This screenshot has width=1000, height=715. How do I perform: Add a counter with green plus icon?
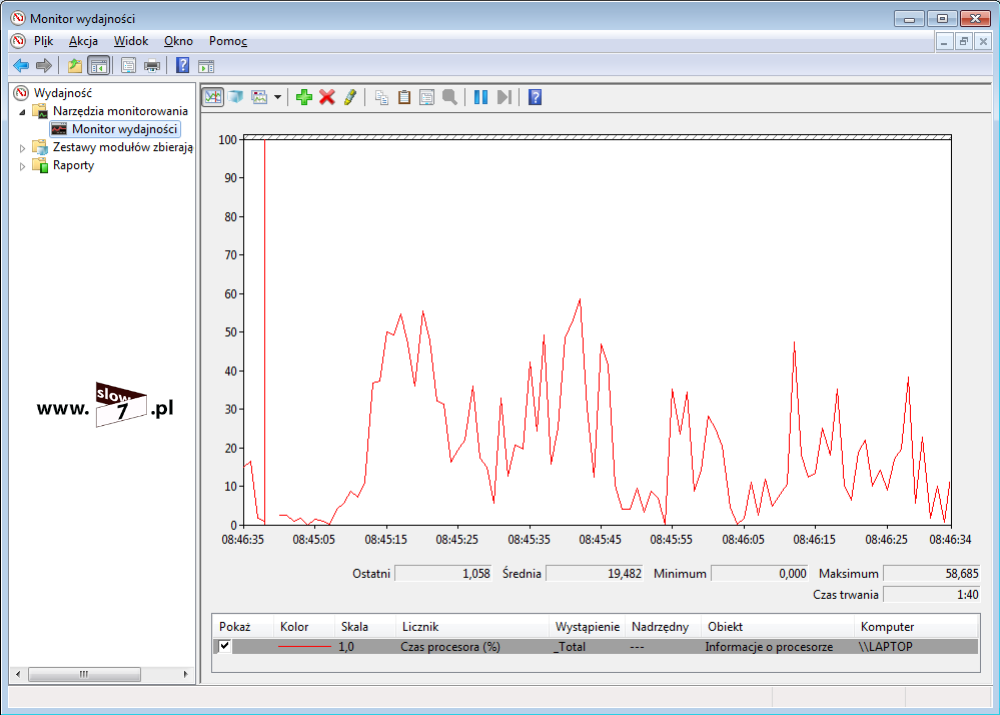[x=304, y=97]
